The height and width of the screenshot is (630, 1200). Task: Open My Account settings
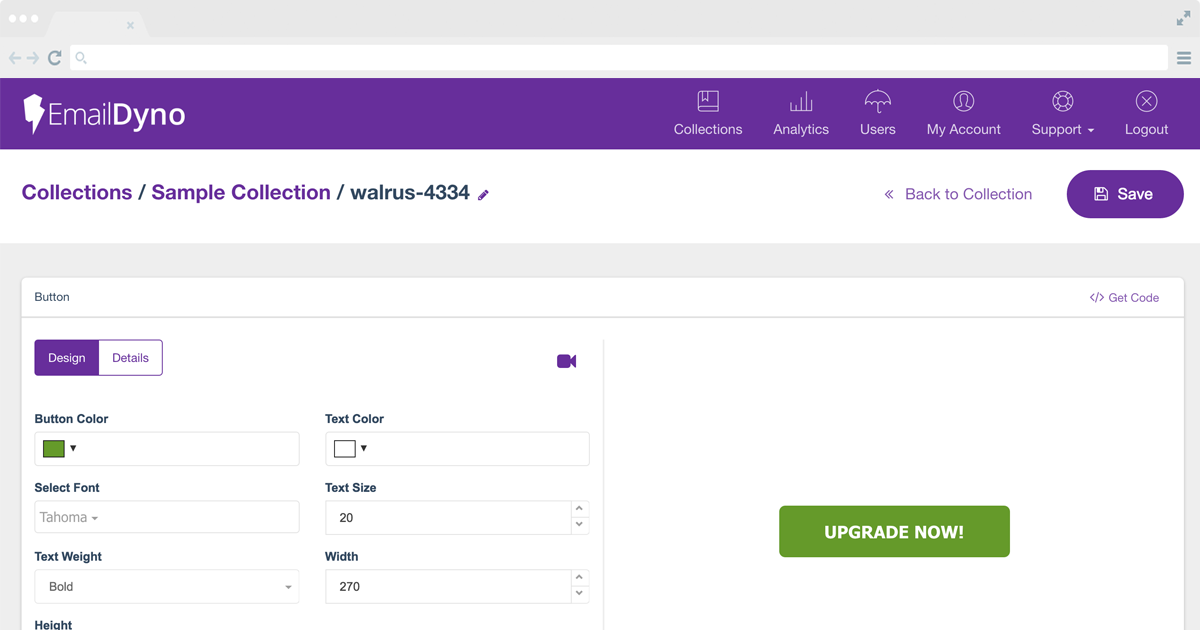coord(963,114)
